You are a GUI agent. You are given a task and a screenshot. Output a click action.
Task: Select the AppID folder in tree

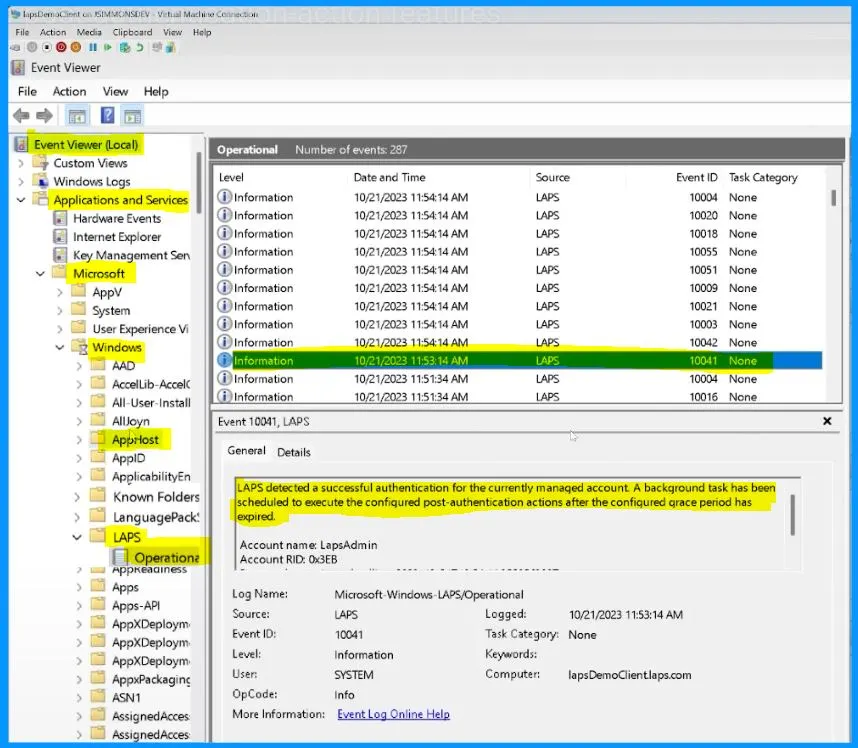pos(129,458)
